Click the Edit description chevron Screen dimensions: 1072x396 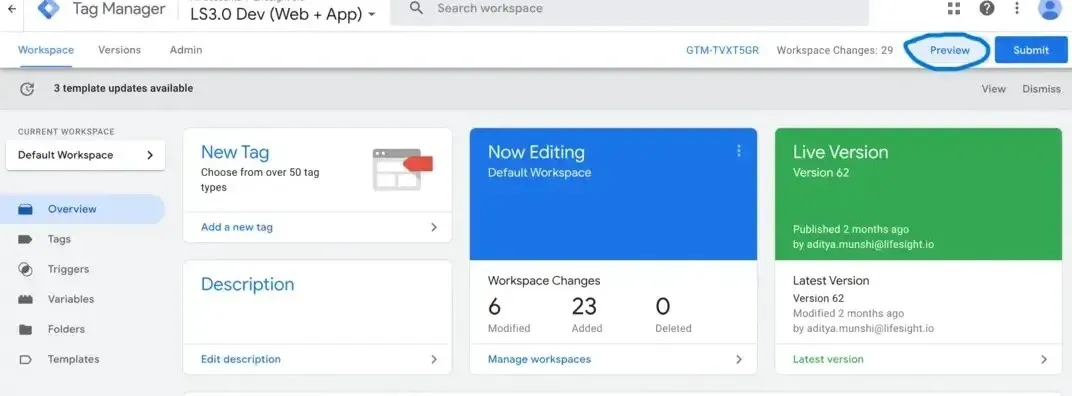(433, 359)
